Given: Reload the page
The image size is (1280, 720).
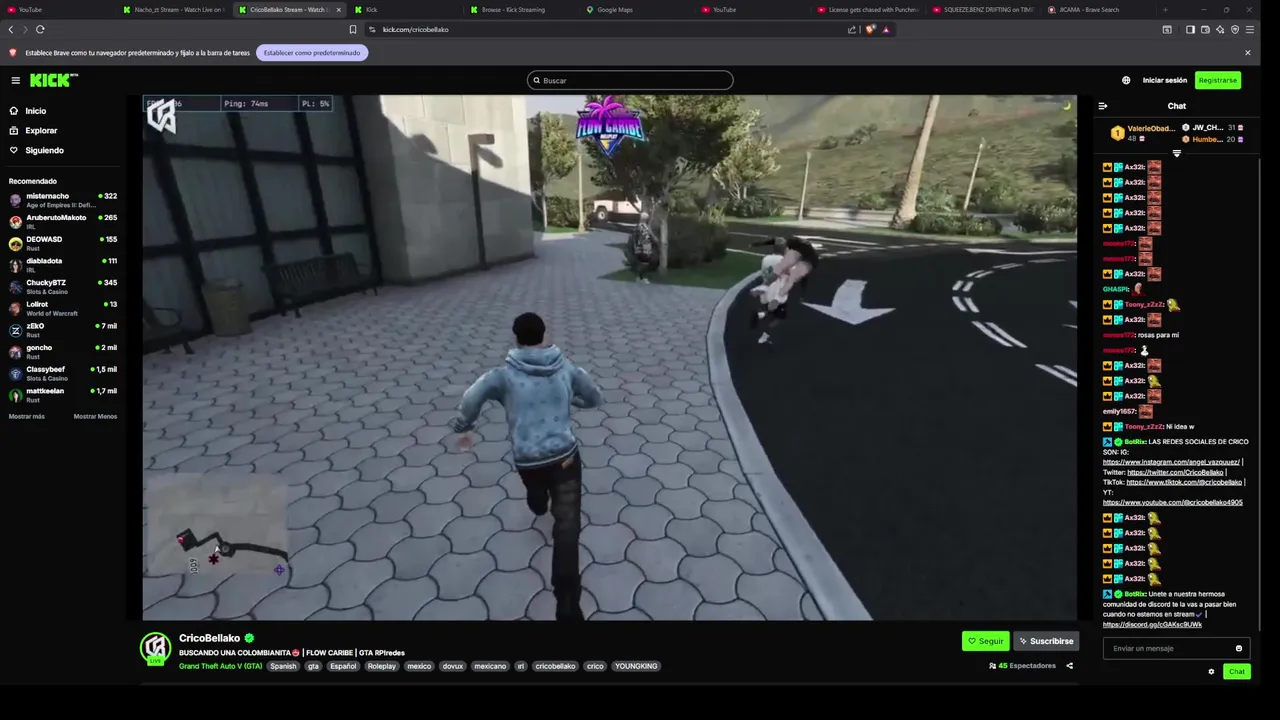Looking at the screenshot, I should (40, 29).
